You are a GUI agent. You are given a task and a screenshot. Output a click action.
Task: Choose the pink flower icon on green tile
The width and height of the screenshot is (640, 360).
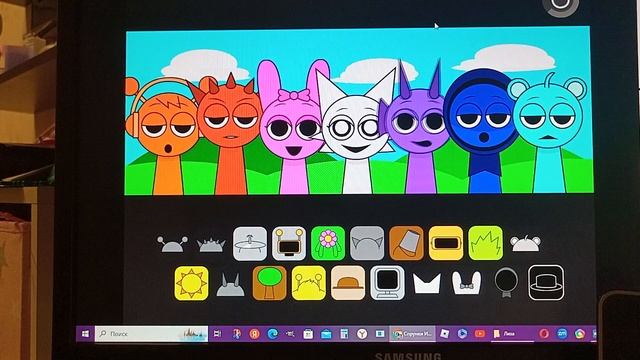click(328, 243)
